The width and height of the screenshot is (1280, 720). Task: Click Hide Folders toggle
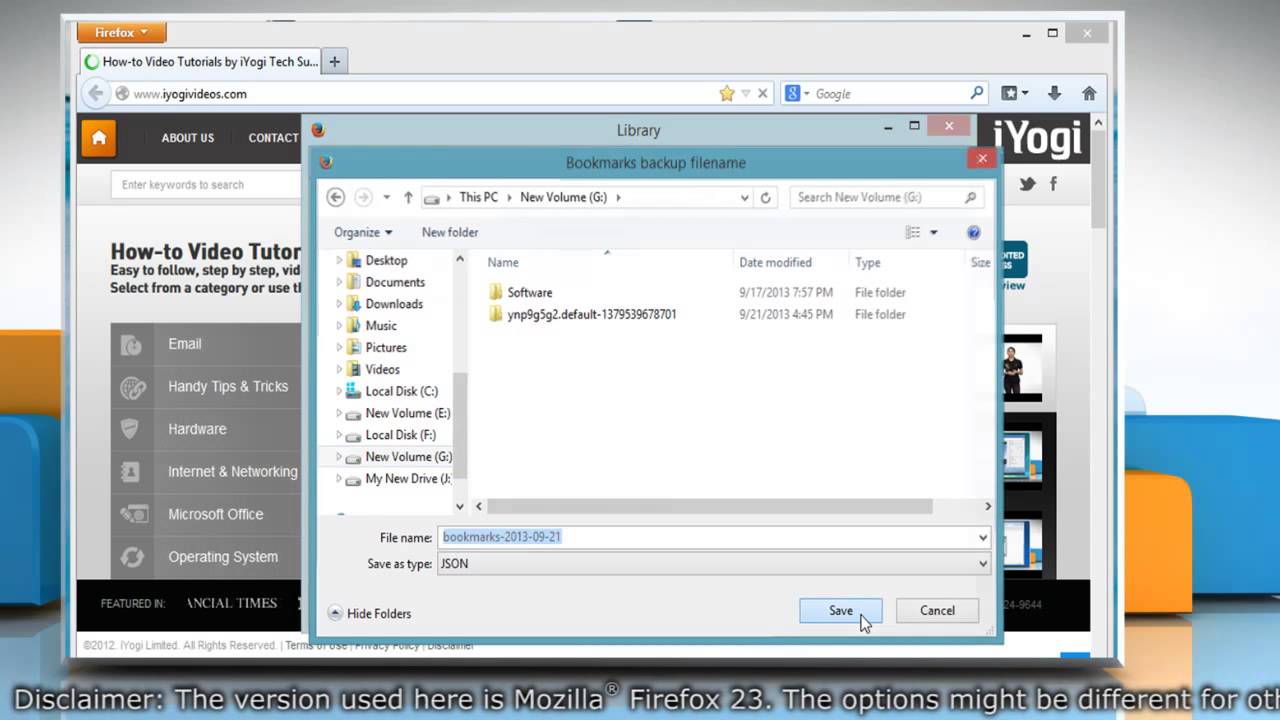tap(369, 613)
